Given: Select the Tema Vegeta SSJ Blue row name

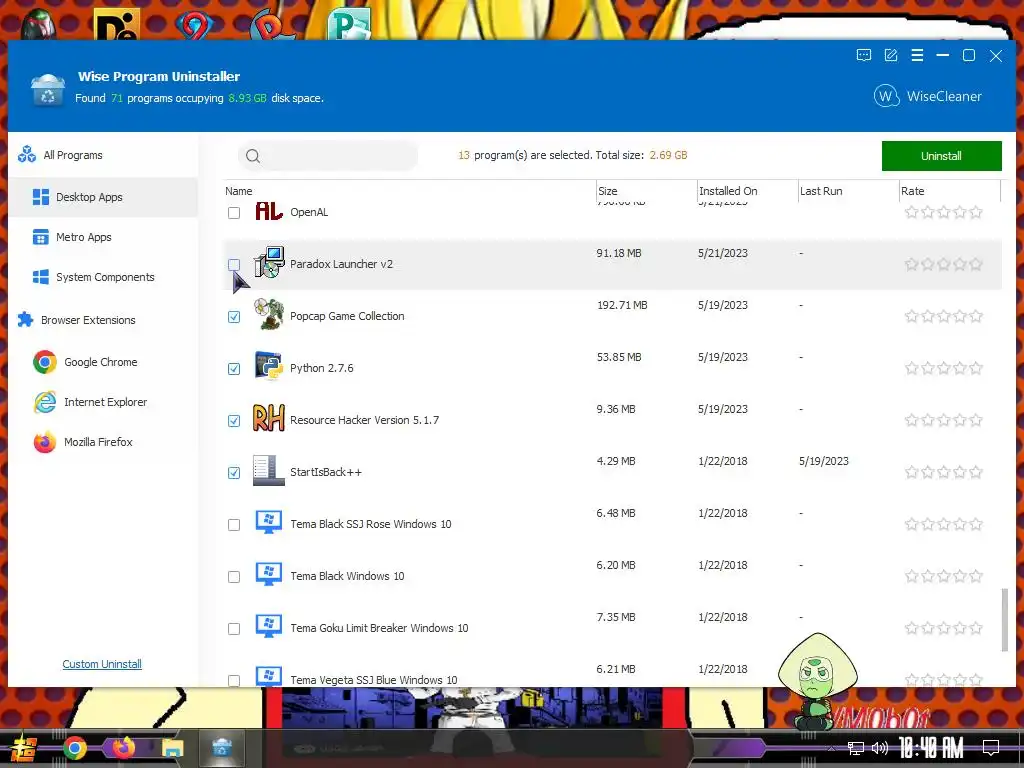Looking at the screenshot, I should [374, 680].
